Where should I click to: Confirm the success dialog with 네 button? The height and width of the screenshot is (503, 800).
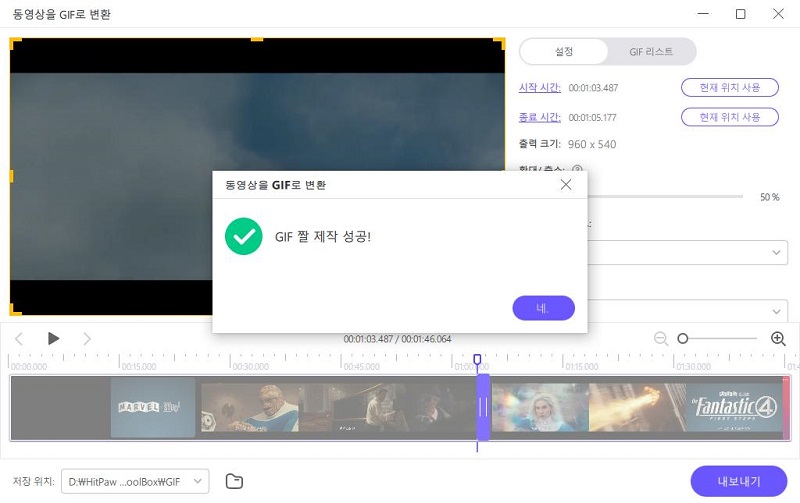pos(543,308)
